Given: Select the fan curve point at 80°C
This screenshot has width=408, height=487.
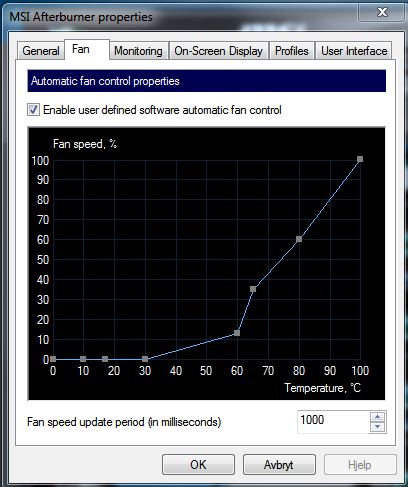Looking at the screenshot, I should coord(299,239).
